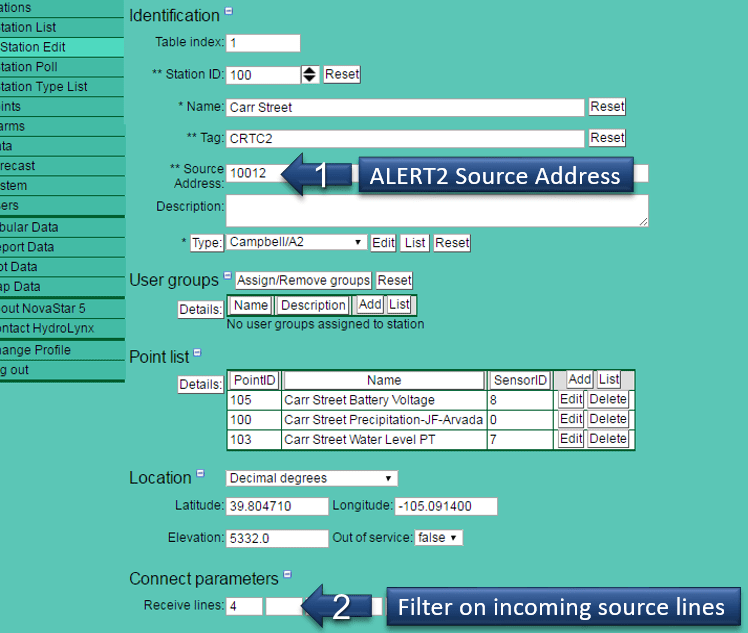Screen dimensions: 748x633
Task: Collapse the Point list section icon
Action: (x=197, y=353)
